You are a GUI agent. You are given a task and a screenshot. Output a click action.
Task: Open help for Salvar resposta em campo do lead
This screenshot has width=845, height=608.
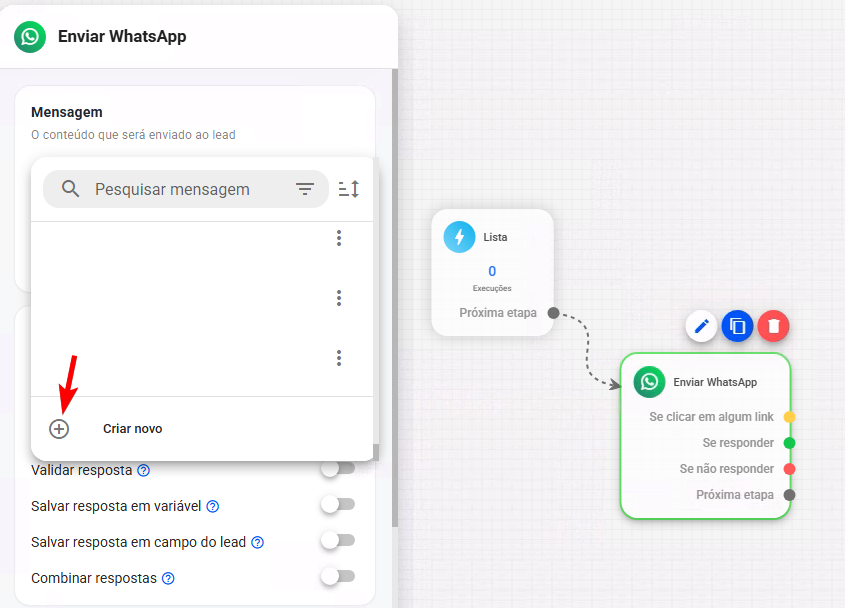click(x=258, y=542)
